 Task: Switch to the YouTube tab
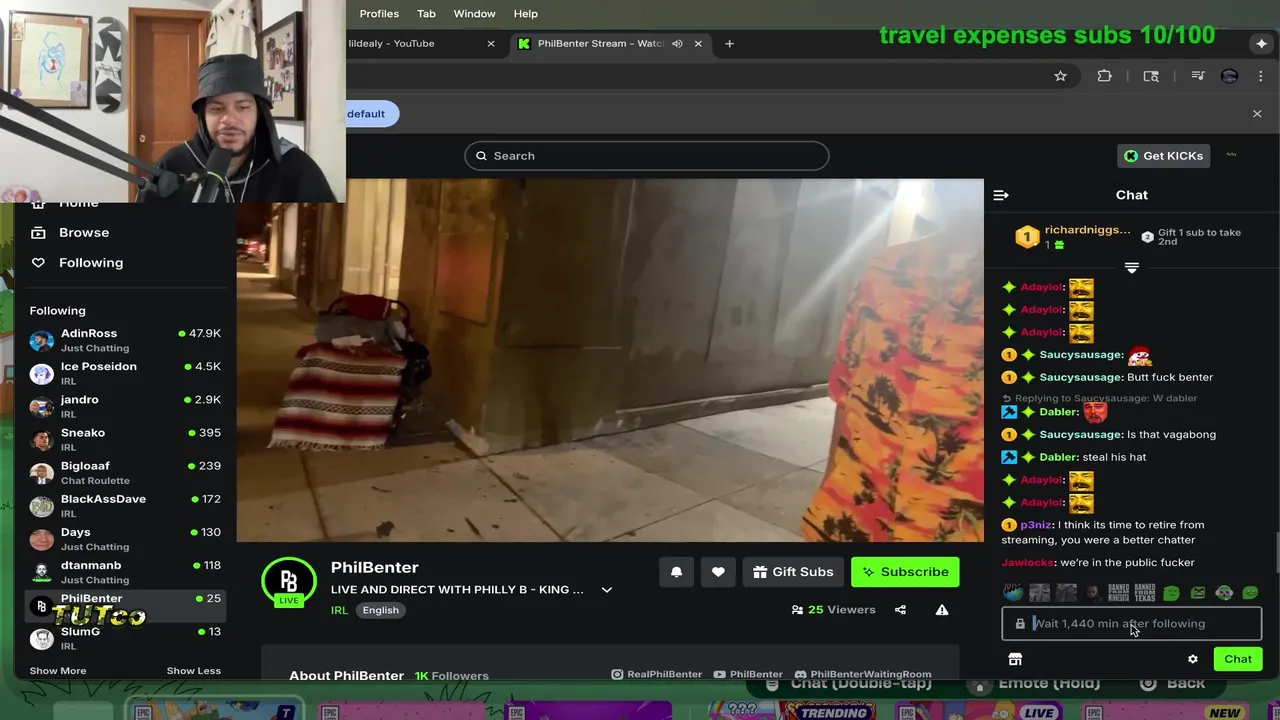click(x=420, y=44)
